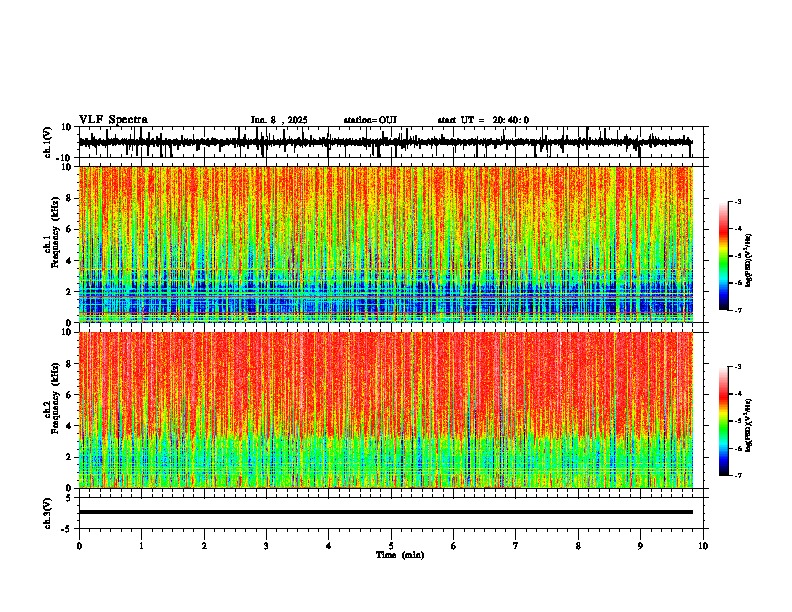Click the "2" kHz tick of ch.2 spectrogram
This screenshot has width=792, height=612.
tap(70, 457)
